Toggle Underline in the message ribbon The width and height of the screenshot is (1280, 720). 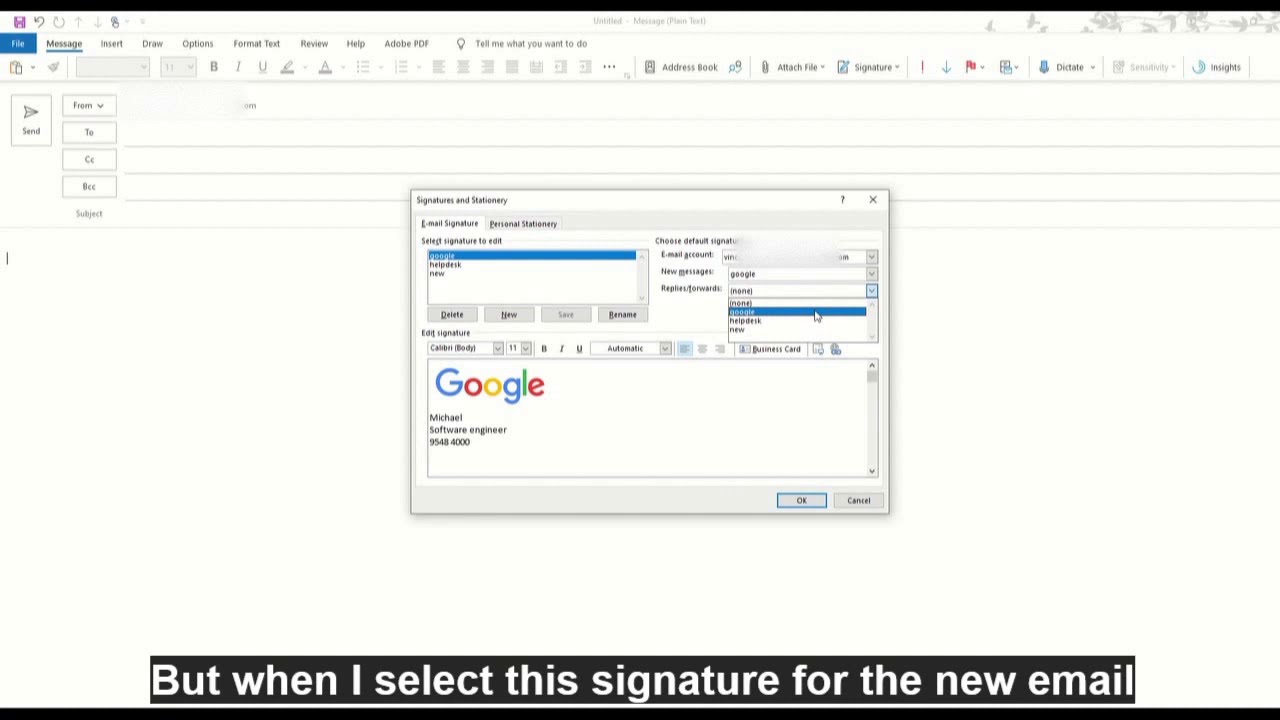coord(263,67)
